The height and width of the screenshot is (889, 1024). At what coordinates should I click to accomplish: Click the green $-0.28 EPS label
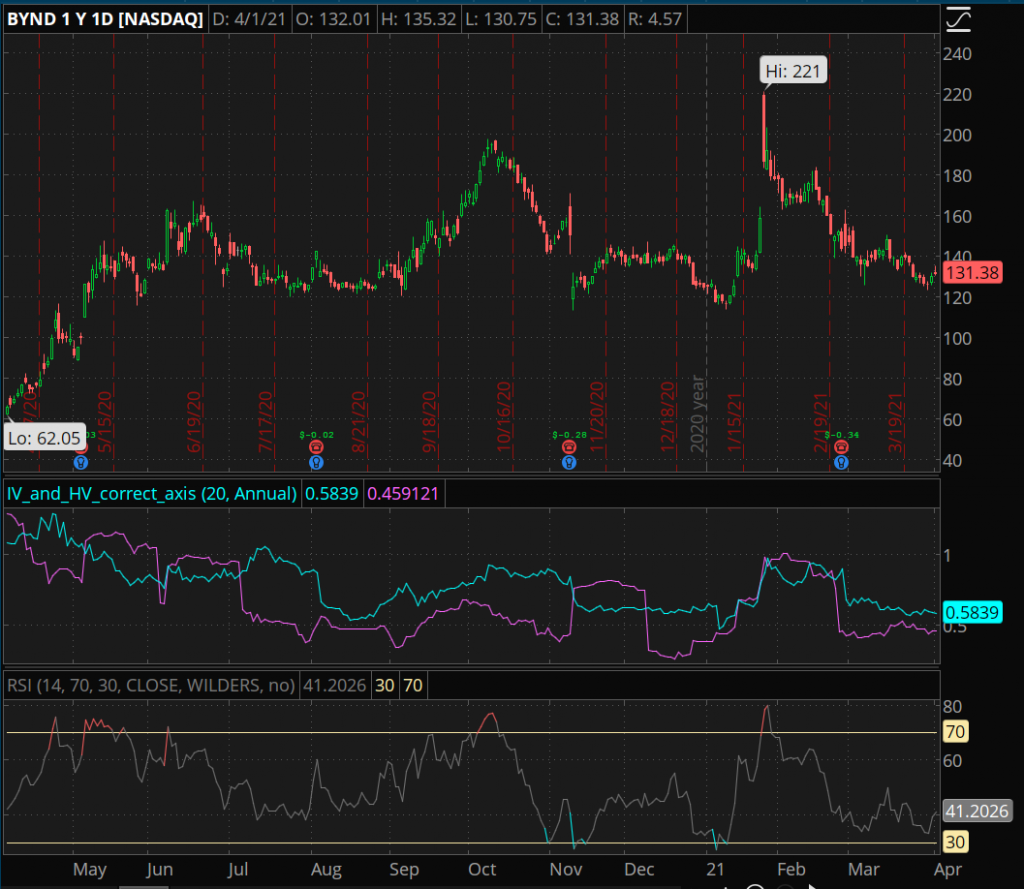[x=569, y=435]
